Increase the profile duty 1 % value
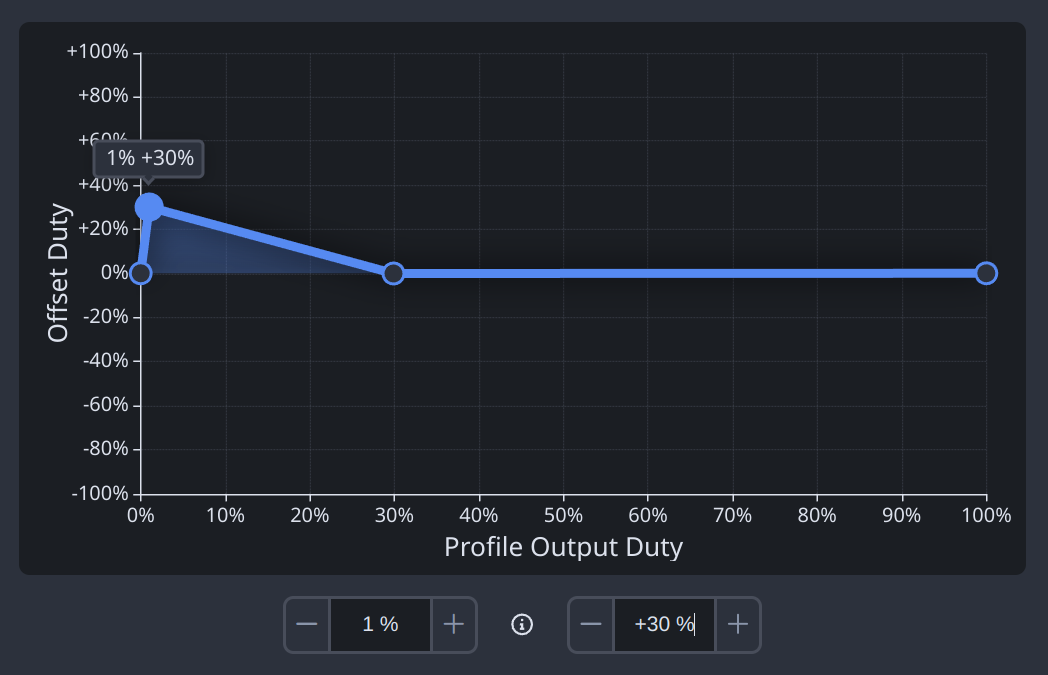The image size is (1048, 675). 454,625
